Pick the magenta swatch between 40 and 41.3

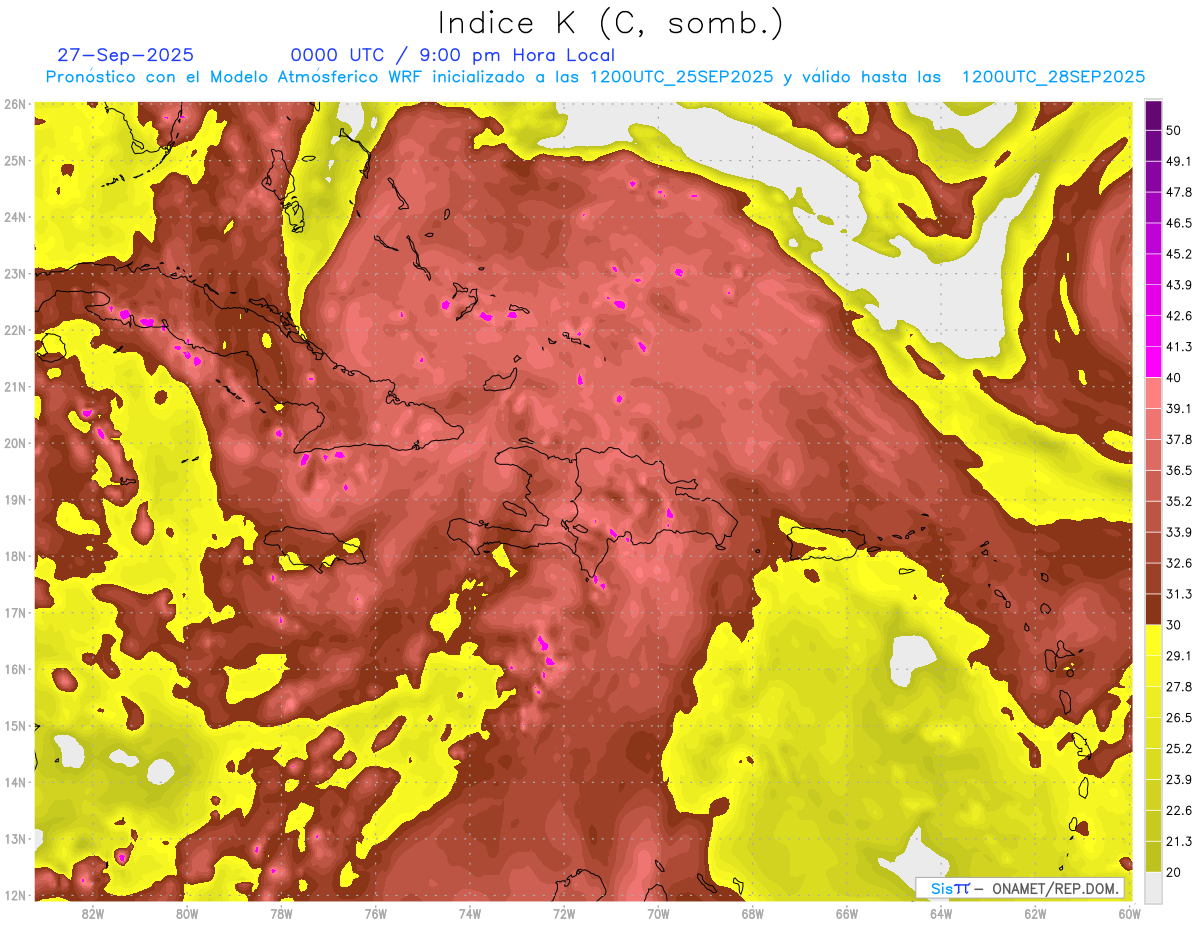pyautogui.click(x=1153, y=362)
